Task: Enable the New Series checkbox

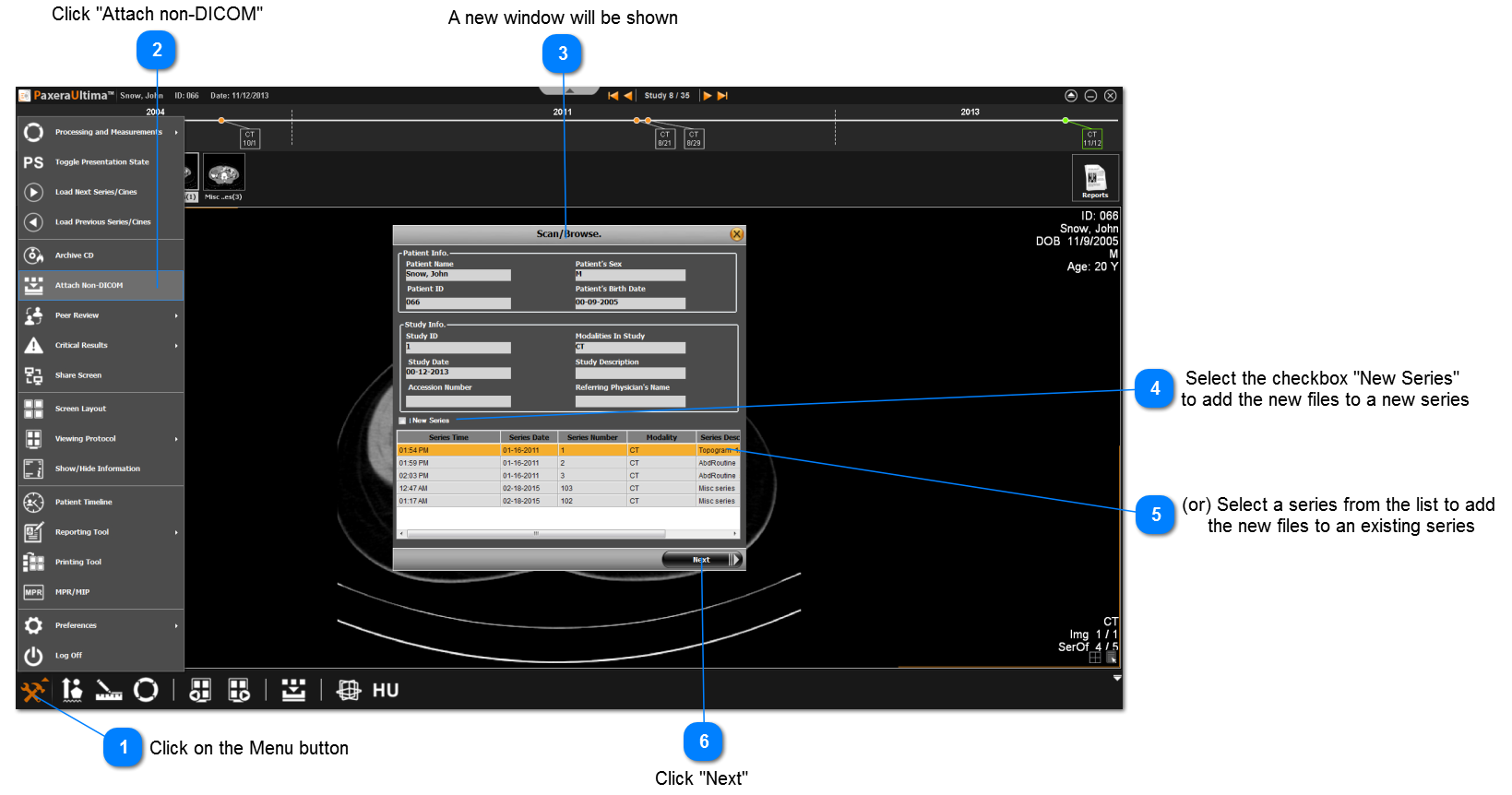Action: point(402,421)
